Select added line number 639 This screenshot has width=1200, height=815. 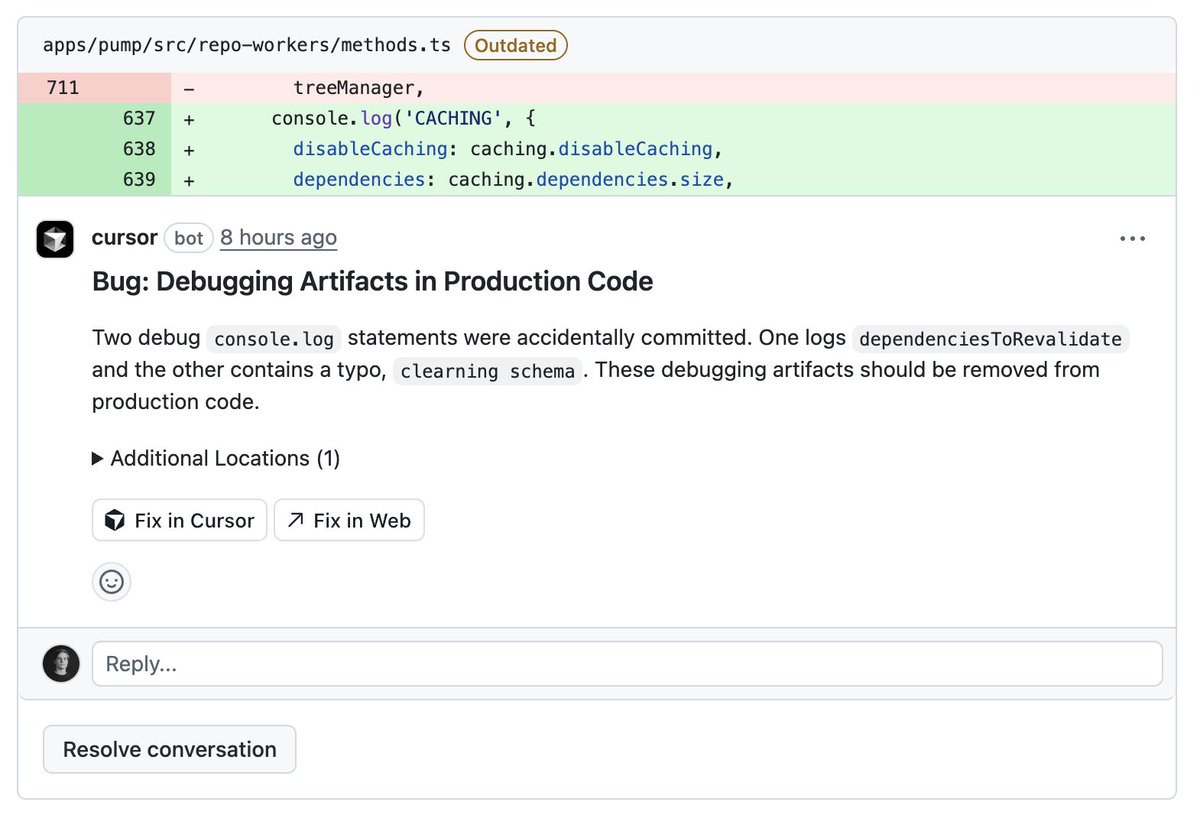point(139,180)
